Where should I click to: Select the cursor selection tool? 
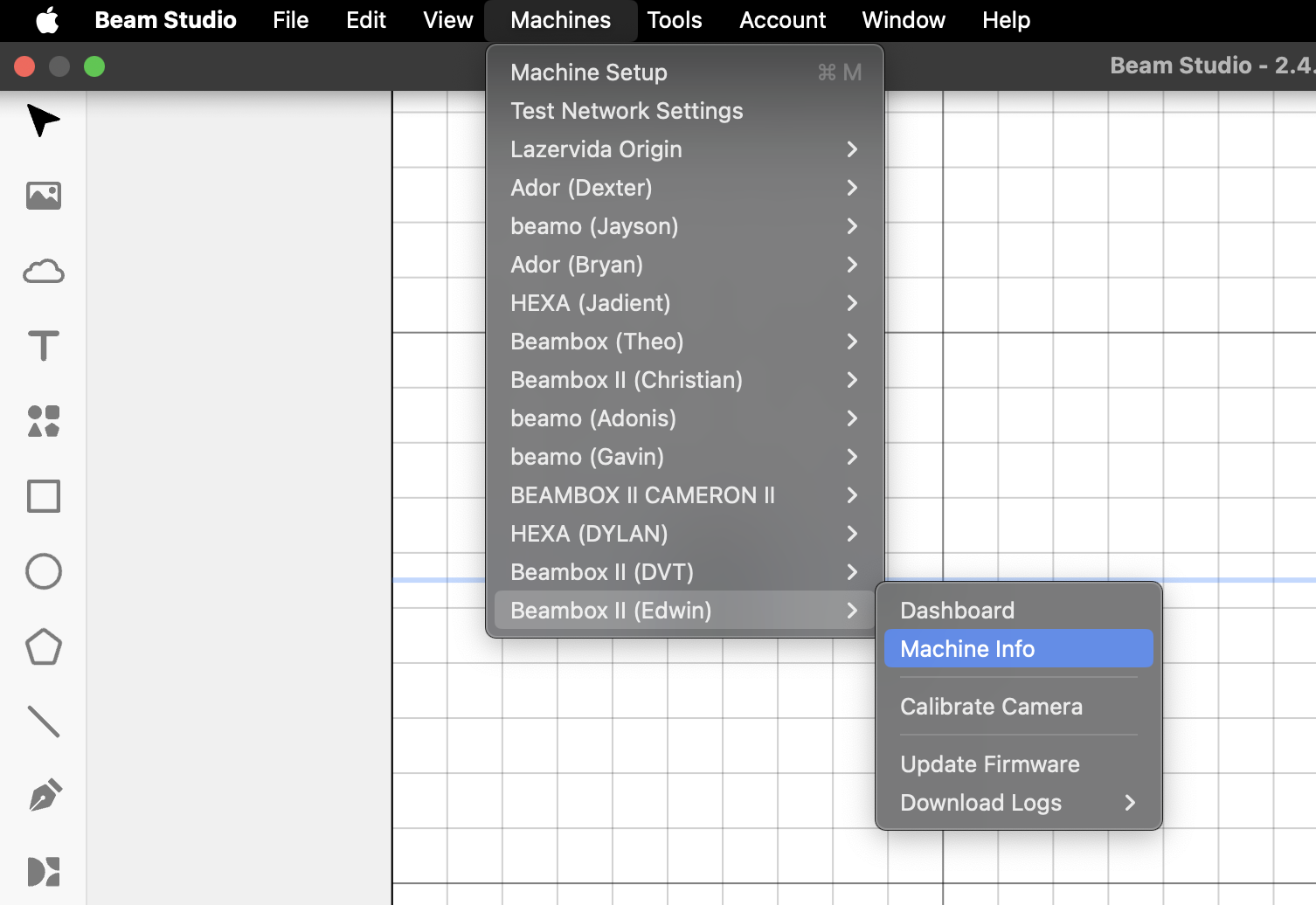(x=43, y=121)
